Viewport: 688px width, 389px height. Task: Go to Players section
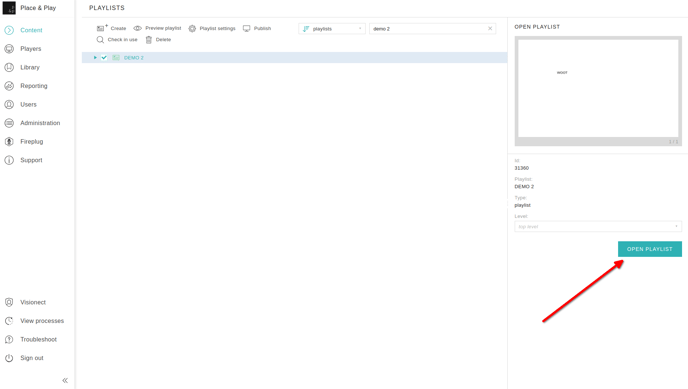pos(30,49)
